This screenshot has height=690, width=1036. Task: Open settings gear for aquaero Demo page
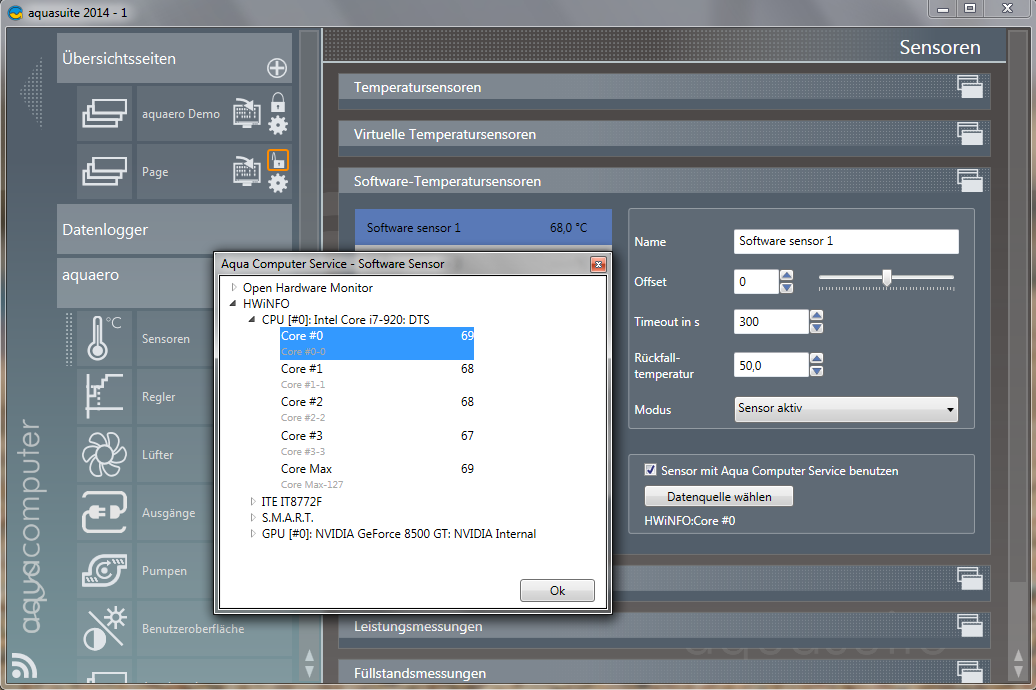click(x=277, y=125)
